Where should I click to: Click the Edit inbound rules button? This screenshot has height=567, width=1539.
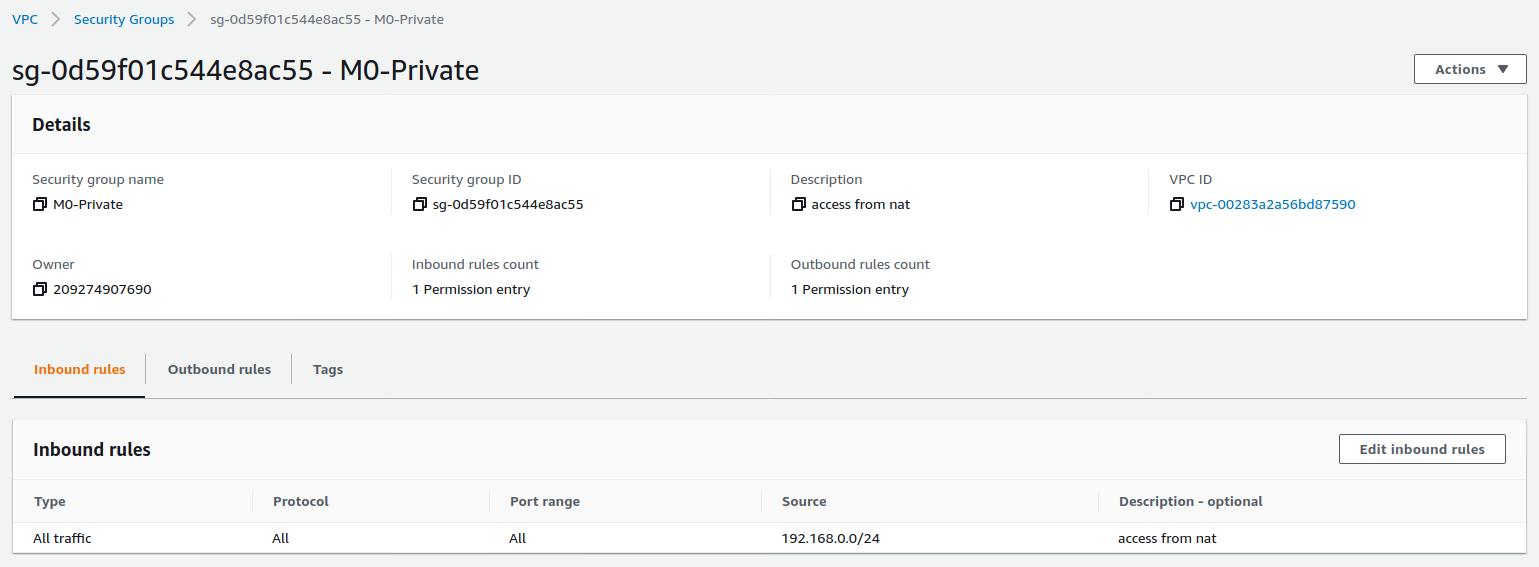tap(1421, 450)
